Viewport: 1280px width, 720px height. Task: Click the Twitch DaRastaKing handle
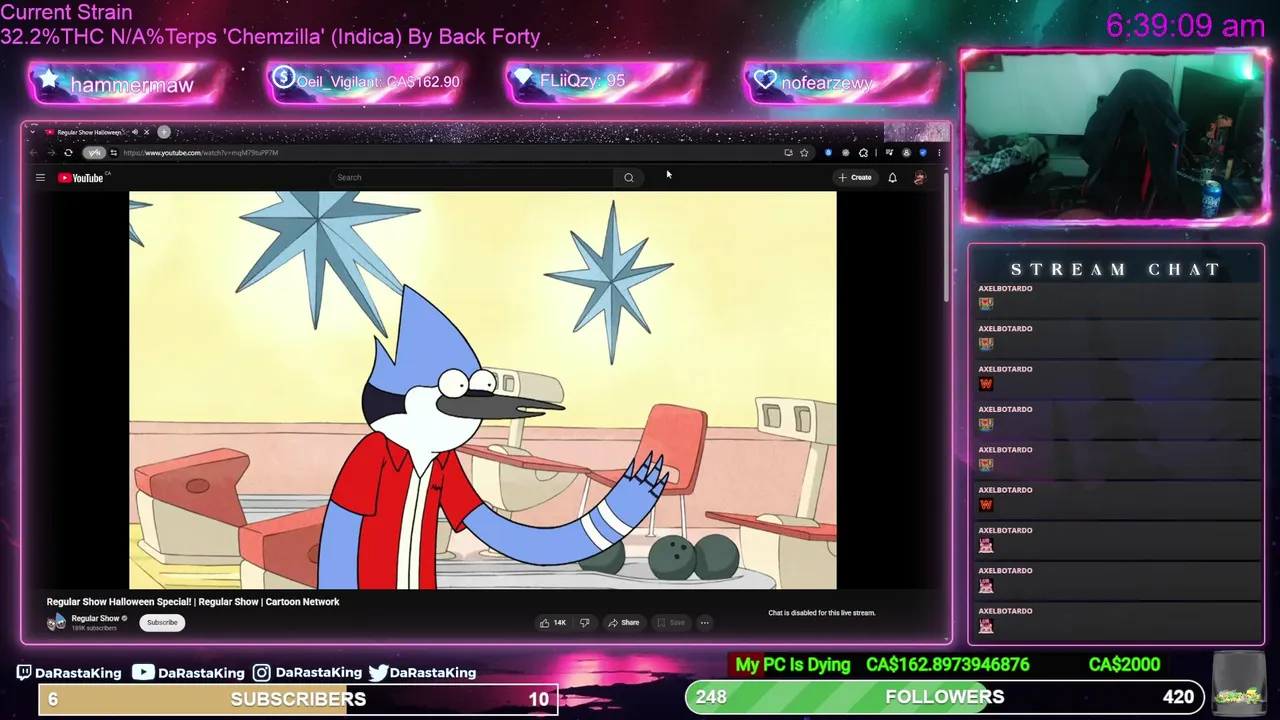click(69, 673)
